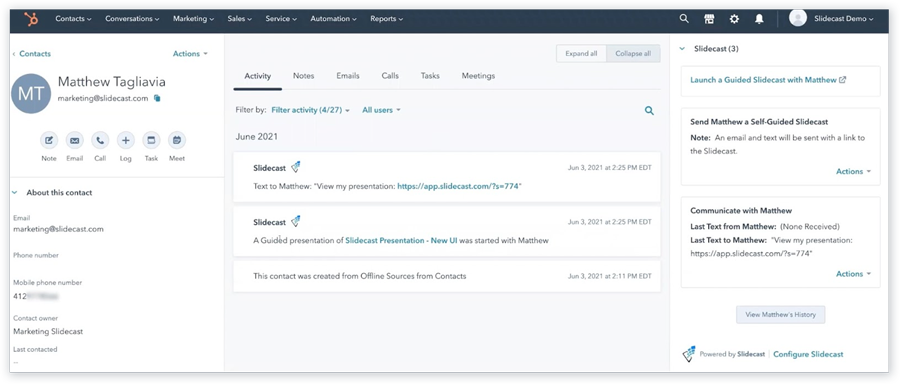The width and height of the screenshot is (900, 384).
Task: Open Slidecast Presentation - New UI link
Action: tap(401, 241)
